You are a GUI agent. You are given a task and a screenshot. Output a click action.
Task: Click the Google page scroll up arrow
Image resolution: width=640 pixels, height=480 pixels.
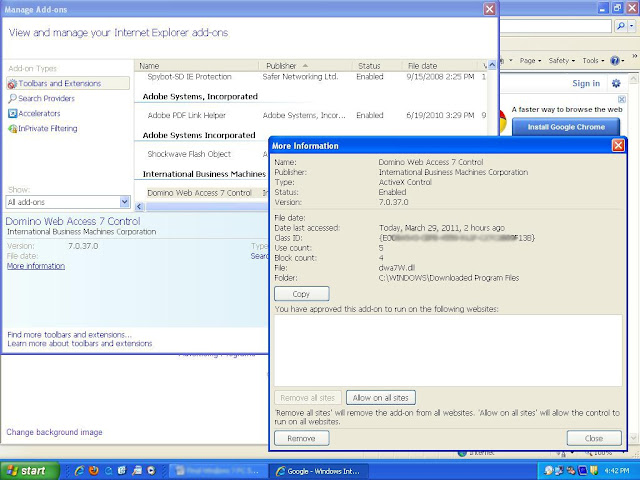pos(633,78)
